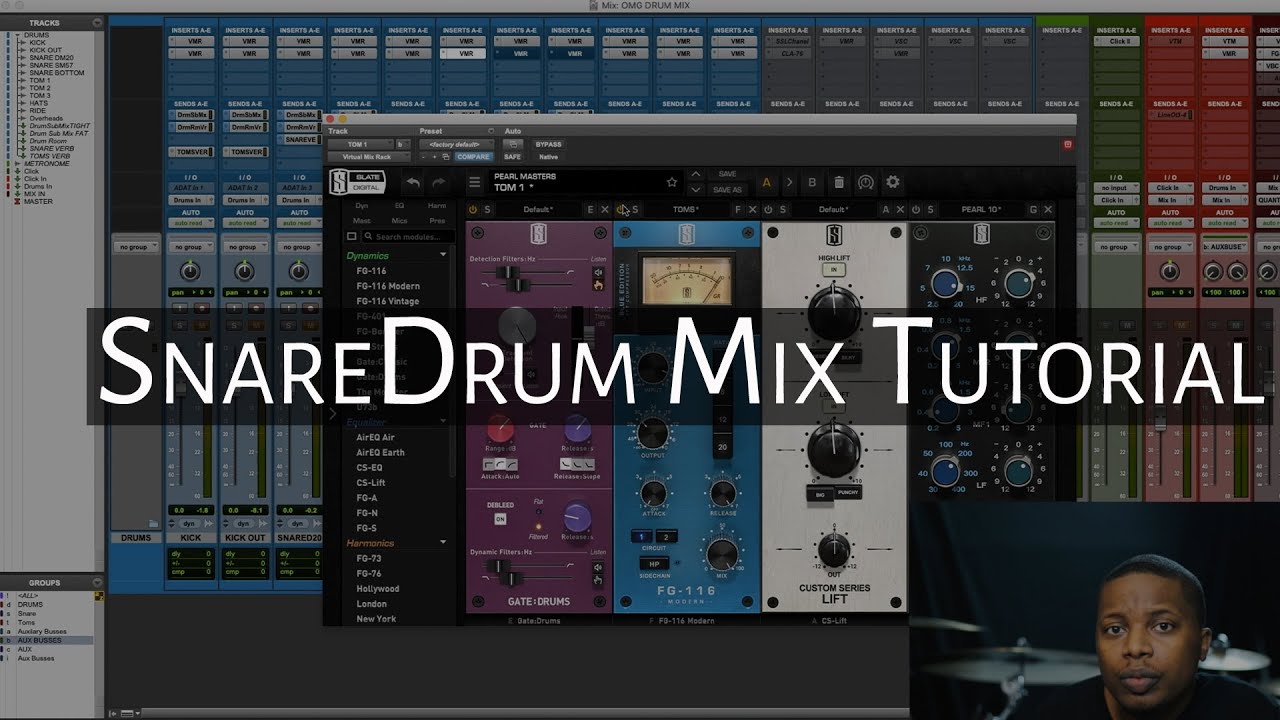Click the COMPARE button
This screenshot has height=720, width=1280.
click(x=473, y=157)
